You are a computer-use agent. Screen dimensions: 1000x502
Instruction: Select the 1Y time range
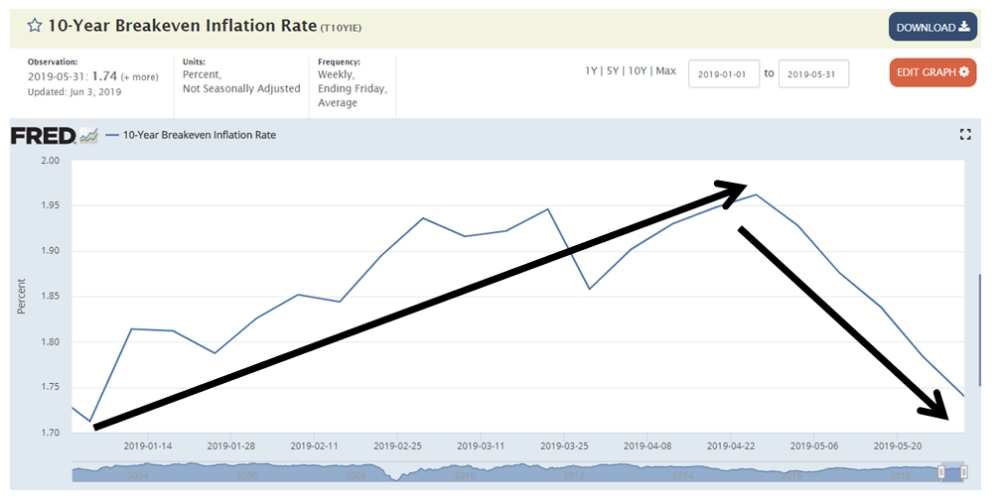(x=593, y=72)
